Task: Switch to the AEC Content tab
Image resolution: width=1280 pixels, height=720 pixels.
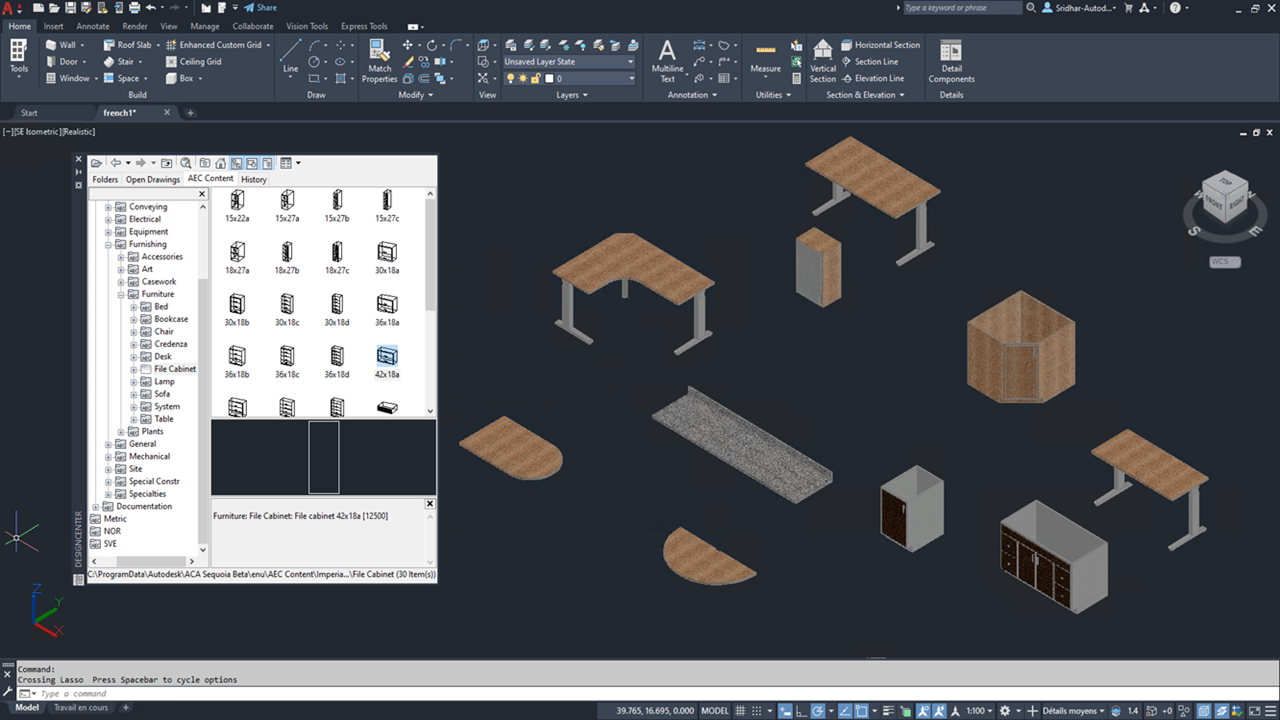Action: (210, 178)
